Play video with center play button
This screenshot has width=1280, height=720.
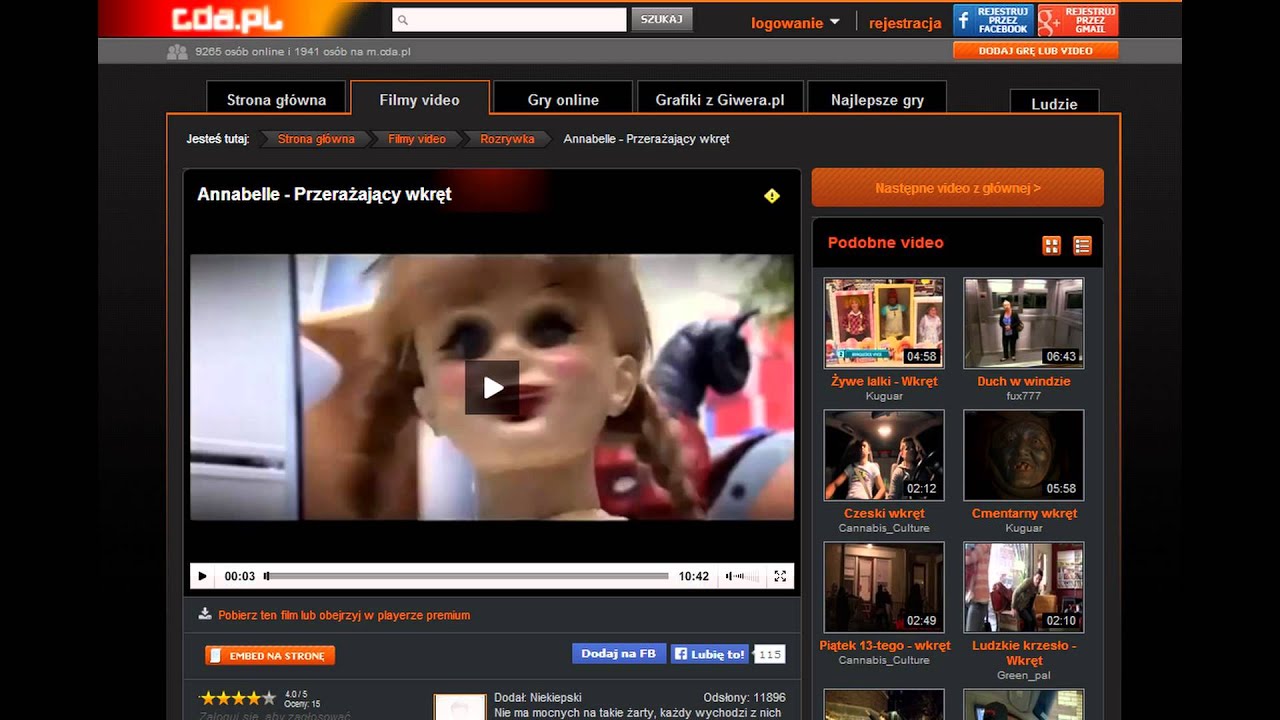[492, 387]
